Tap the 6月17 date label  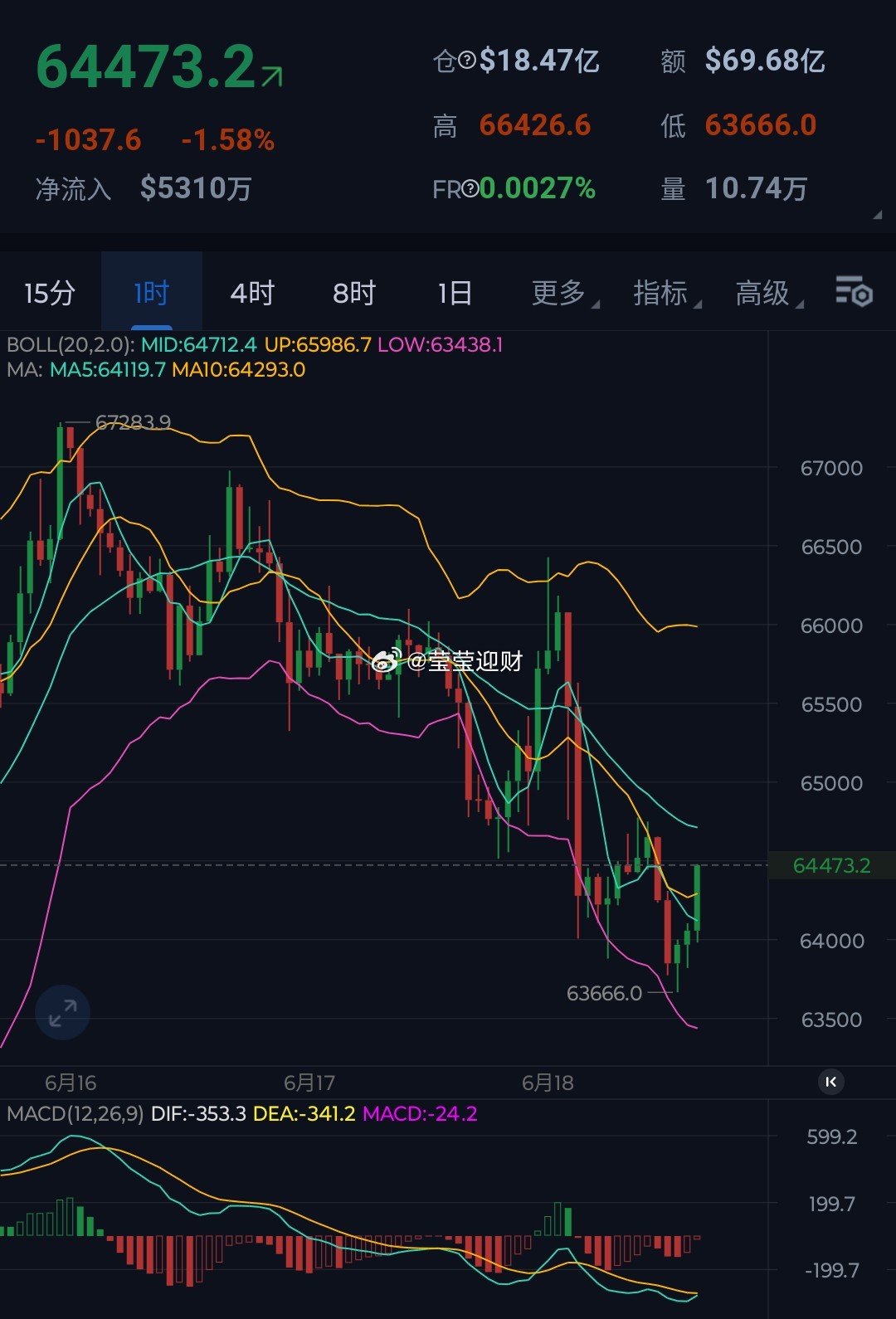pos(309,1083)
